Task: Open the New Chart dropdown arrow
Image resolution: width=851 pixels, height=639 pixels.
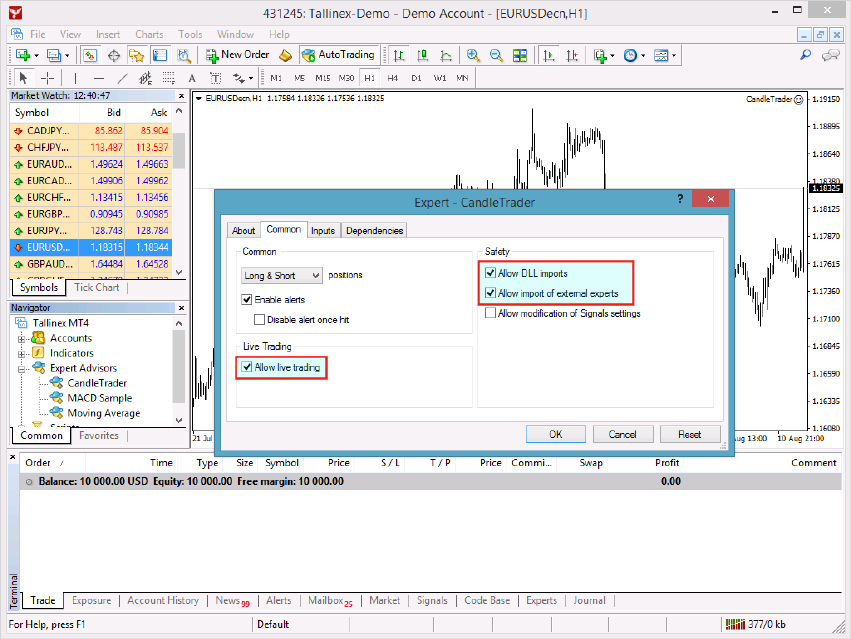Action: coord(36,55)
